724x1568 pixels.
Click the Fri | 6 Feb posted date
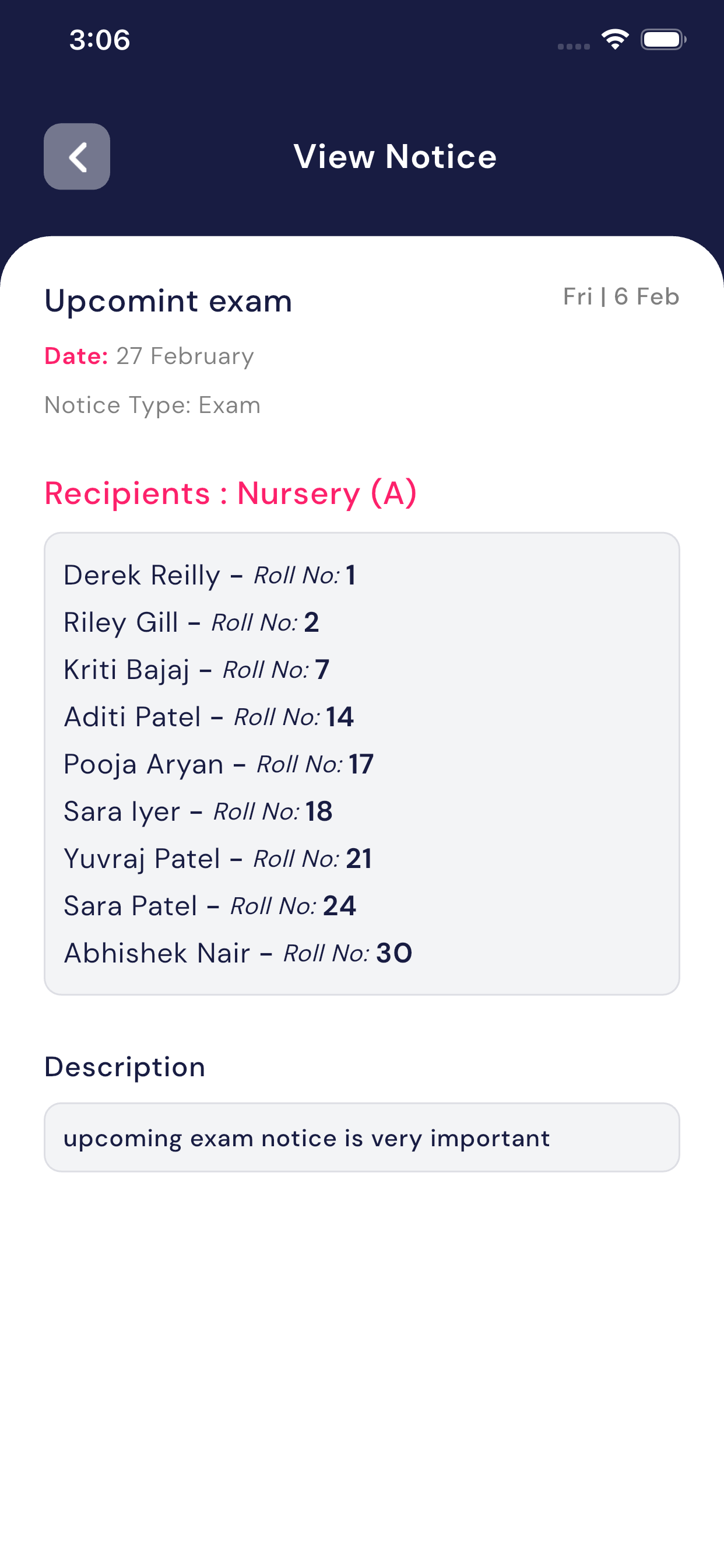pos(621,296)
